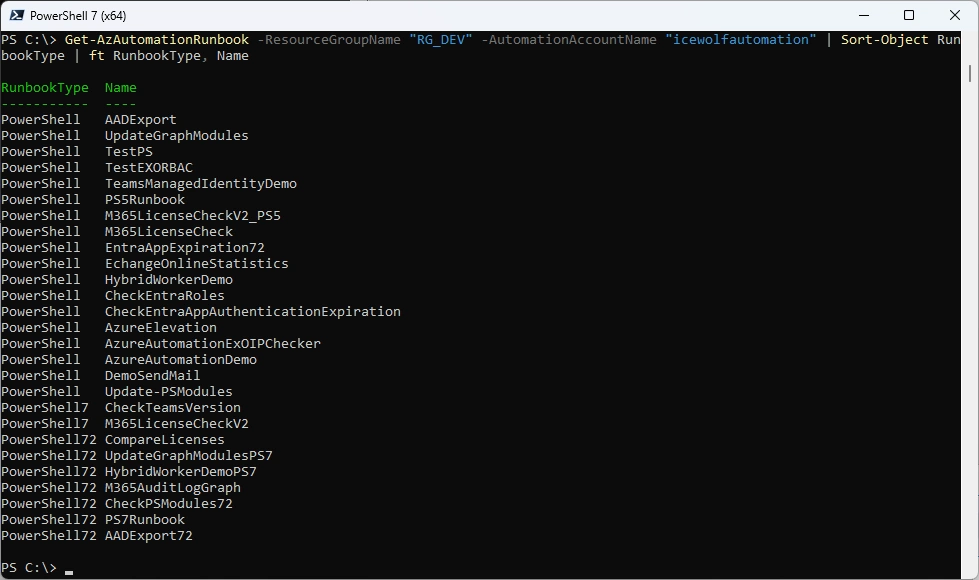Click the CompareLicenses runbook name
The image size is (979, 580).
coord(164,440)
